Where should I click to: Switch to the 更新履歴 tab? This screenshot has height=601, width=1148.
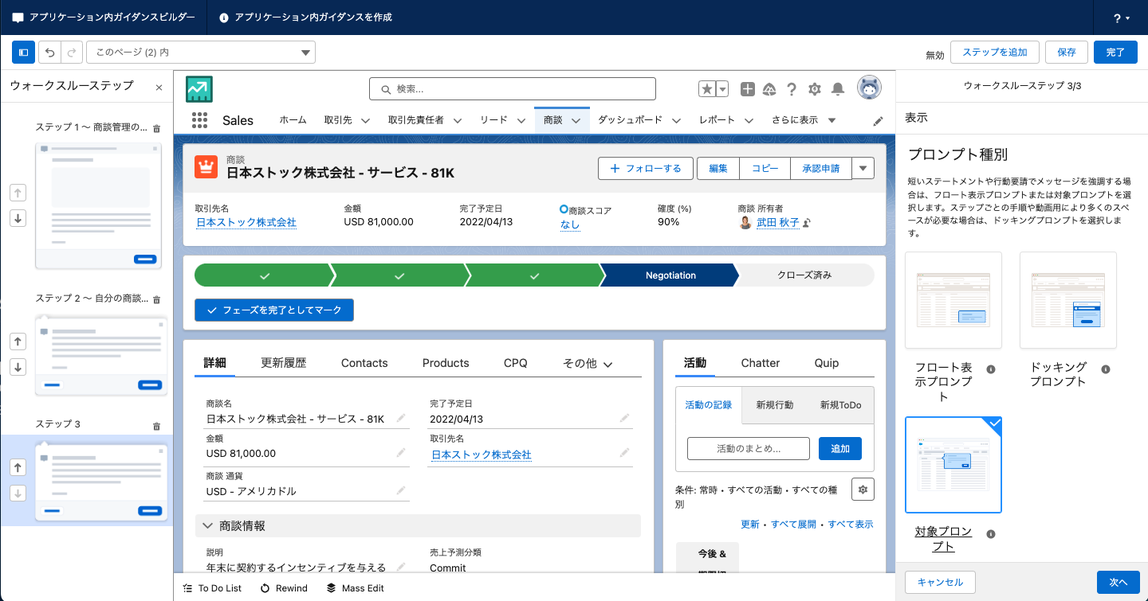pos(283,363)
